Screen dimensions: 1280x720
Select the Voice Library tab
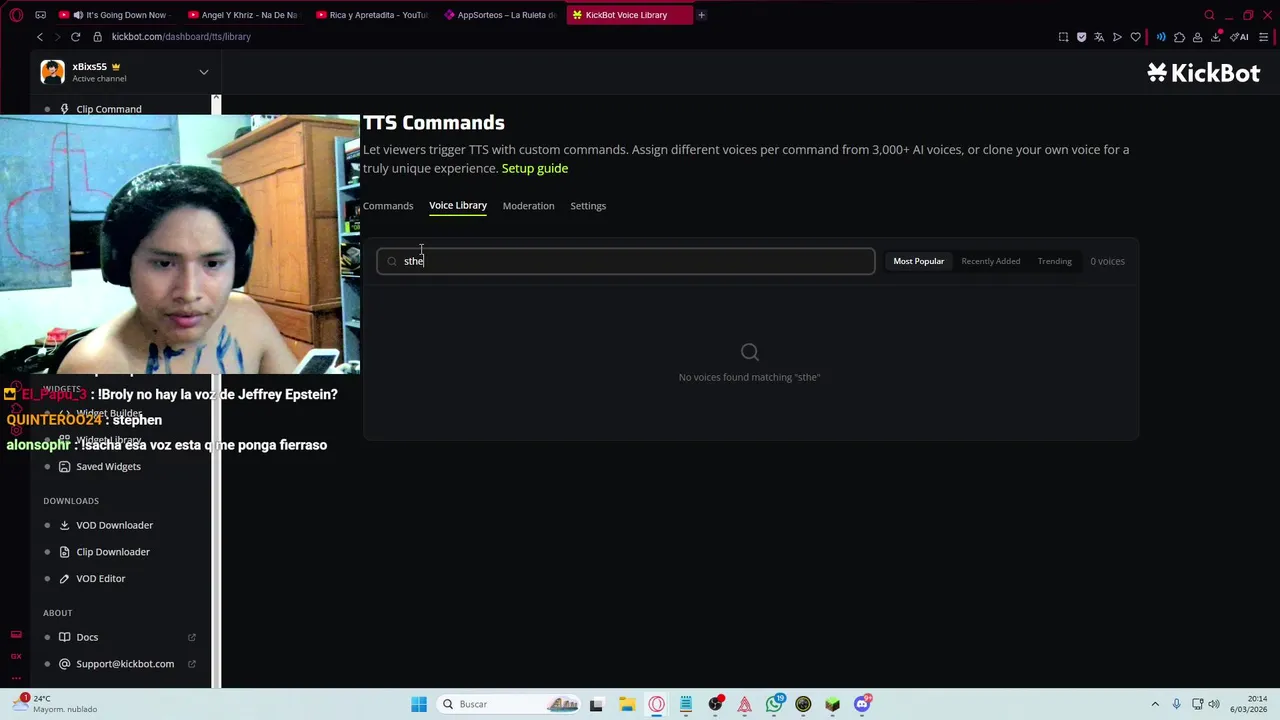(458, 206)
